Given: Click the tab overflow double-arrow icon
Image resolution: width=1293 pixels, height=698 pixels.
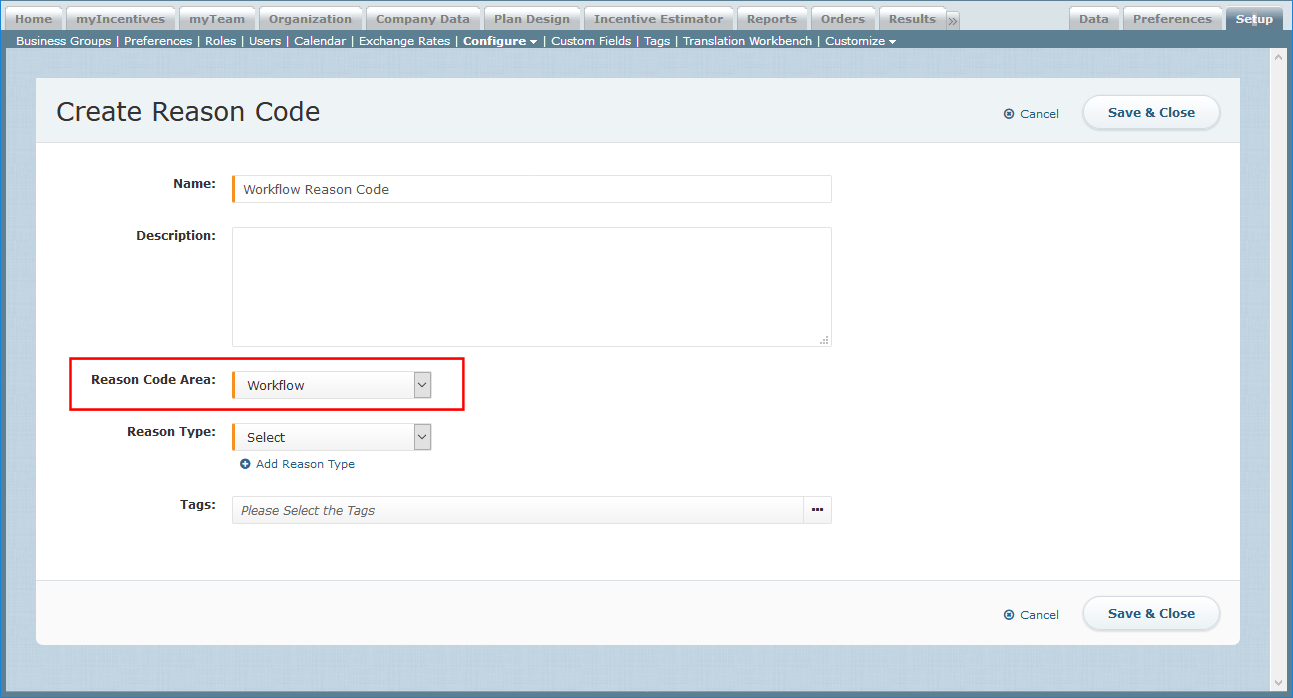Looking at the screenshot, I should [x=953, y=20].
